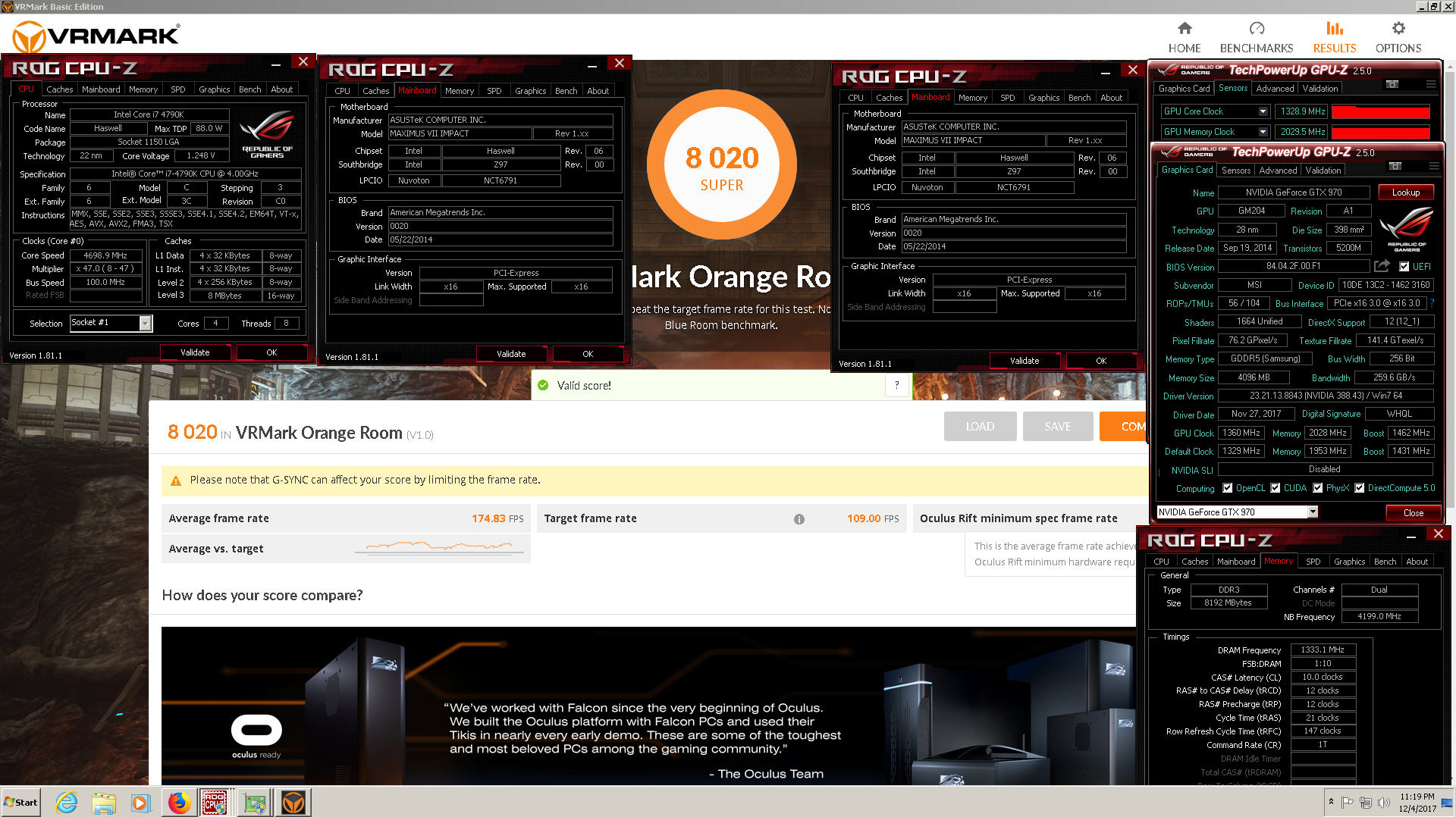Click the Lookup button in GPU-Z
The image size is (1456, 817).
pyautogui.click(x=1405, y=193)
